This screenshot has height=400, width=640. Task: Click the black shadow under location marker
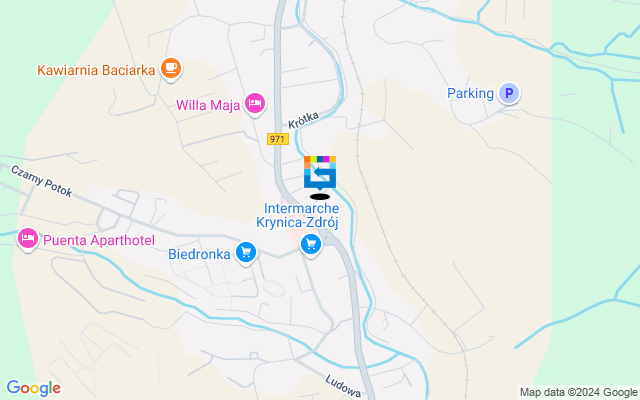pos(320,197)
